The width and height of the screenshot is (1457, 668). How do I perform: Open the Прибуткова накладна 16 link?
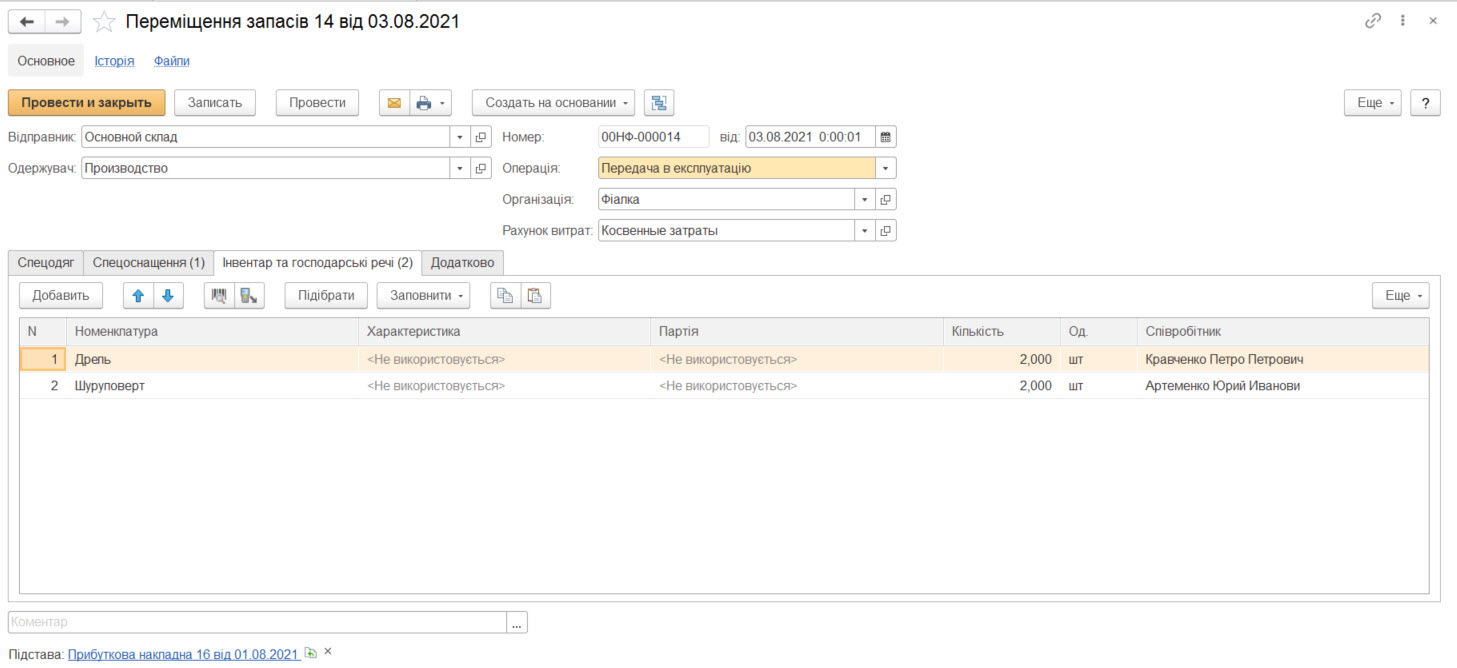pyautogui.click(x=183, y=654)
